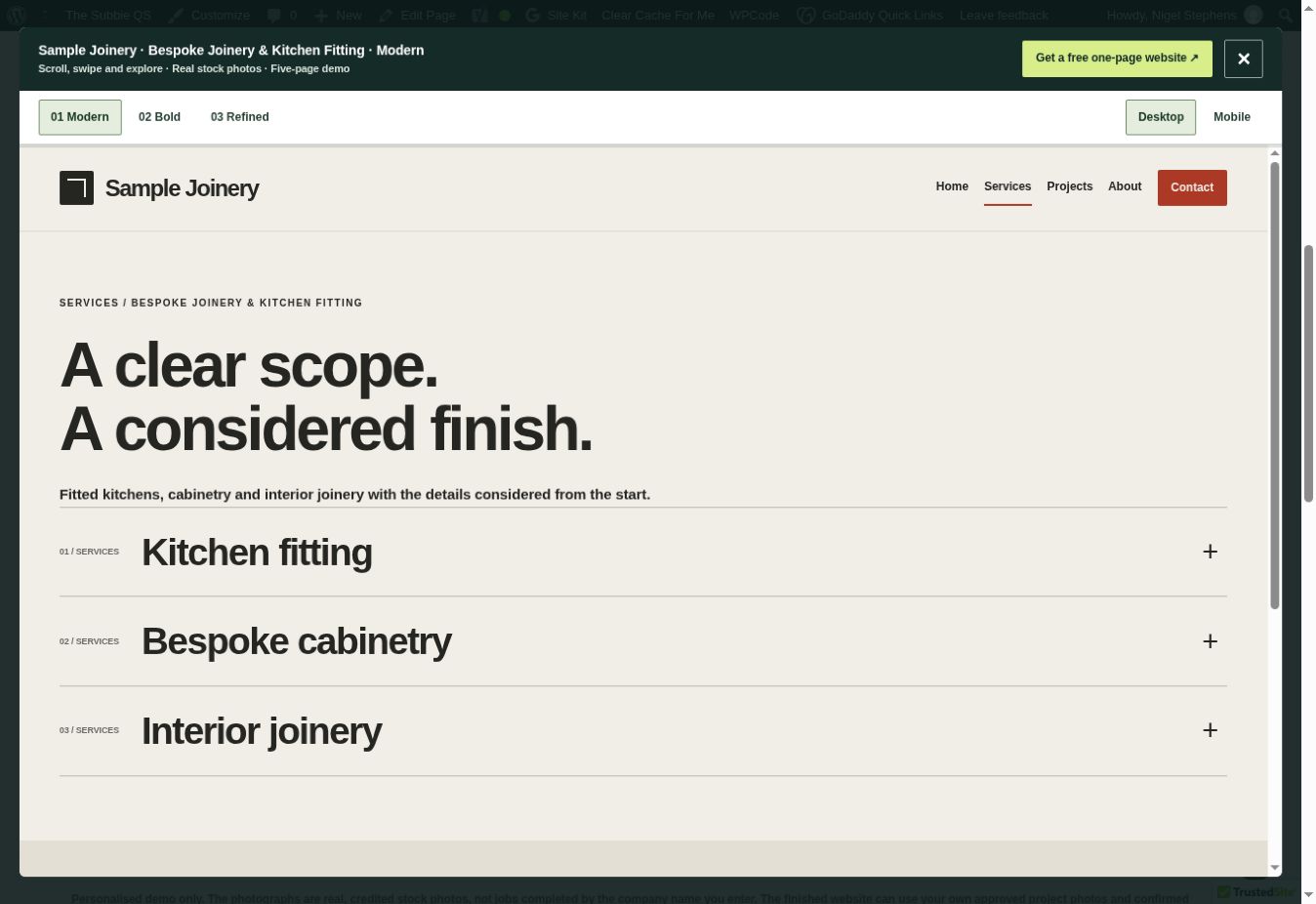1316x904 pixels.
Task: Switch to the 02 Bold style tab
Action: tap(159, 117)
